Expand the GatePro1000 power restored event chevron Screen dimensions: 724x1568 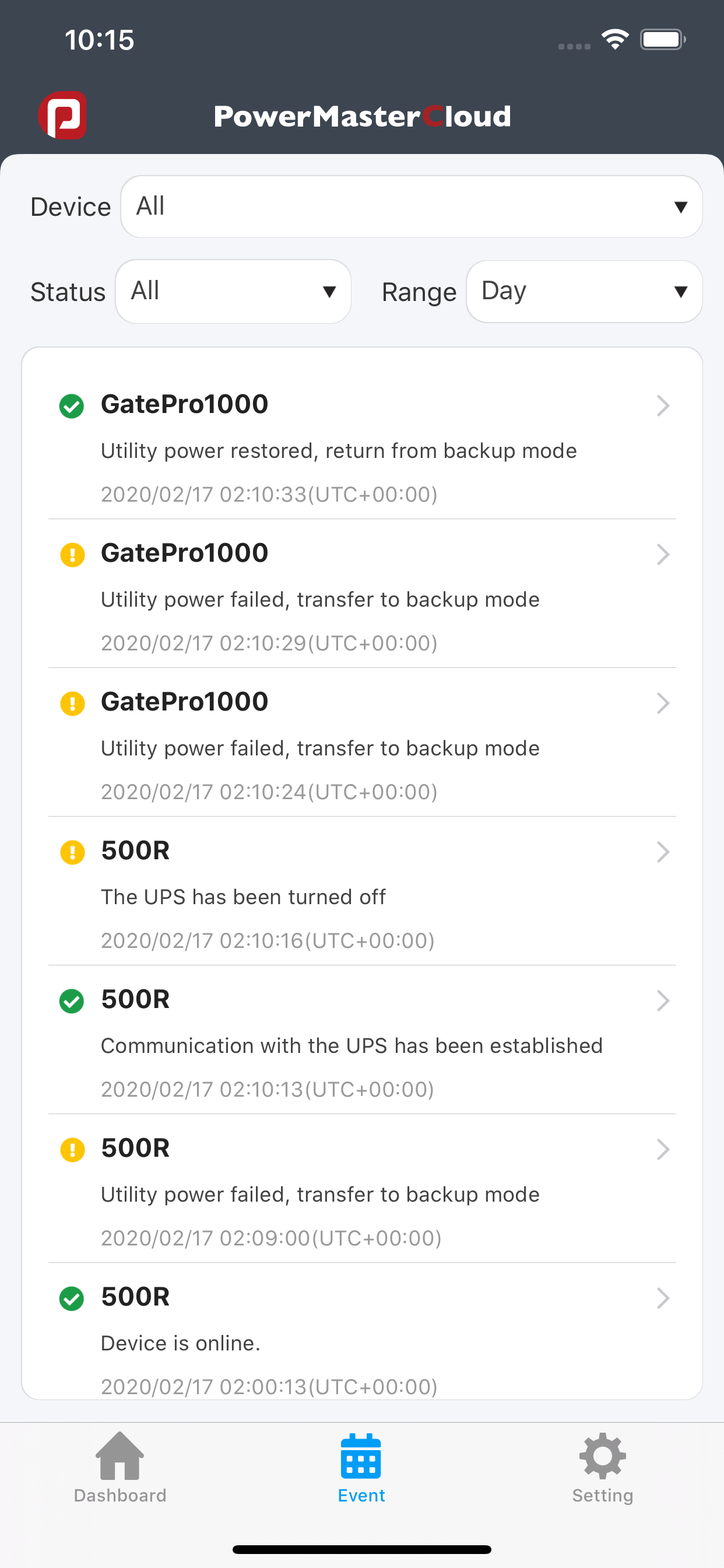[663, 405]
